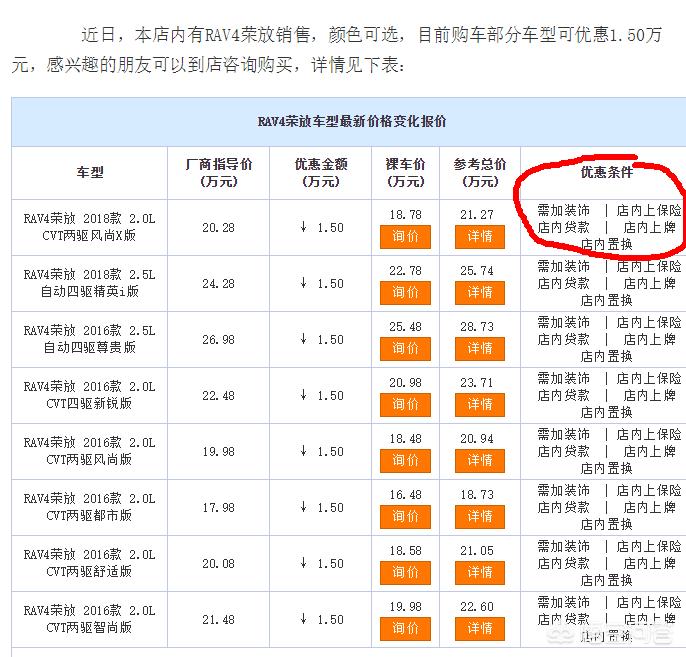Click 详情 button for 2018款 2.5L 自动四驱精英i版
This screenshot has height=657, width=686.
click(x=480, y=293)
